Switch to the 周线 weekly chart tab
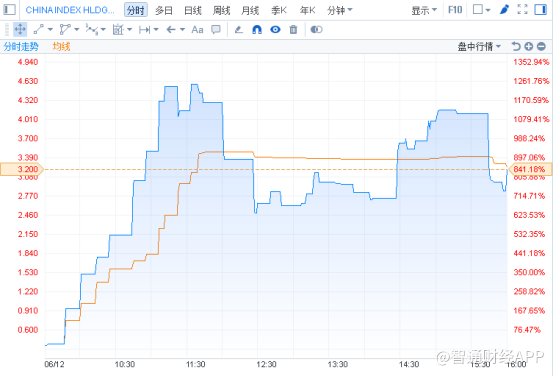The width and height of the screenshot is (554, 376). coord(221,10)
